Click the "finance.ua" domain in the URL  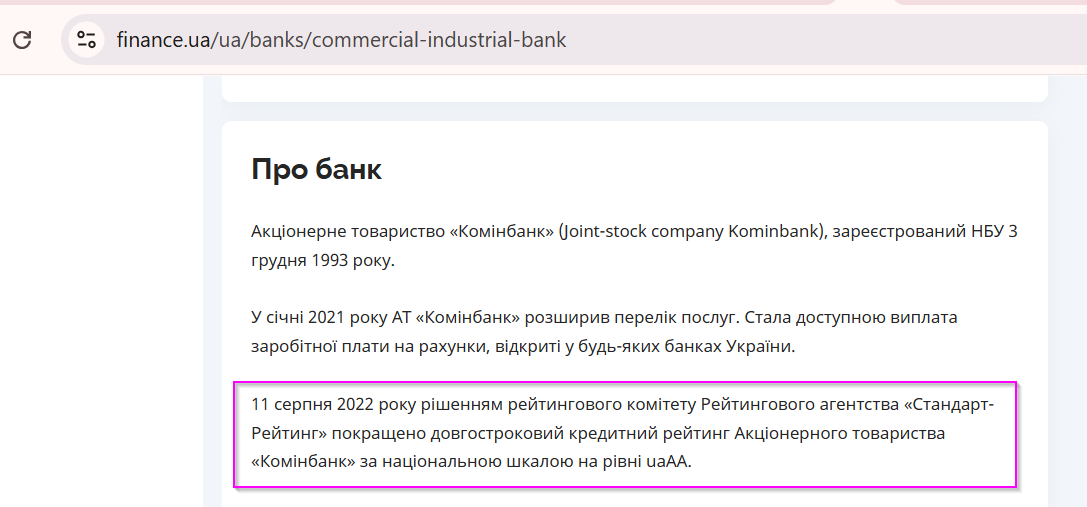[163, 40]
